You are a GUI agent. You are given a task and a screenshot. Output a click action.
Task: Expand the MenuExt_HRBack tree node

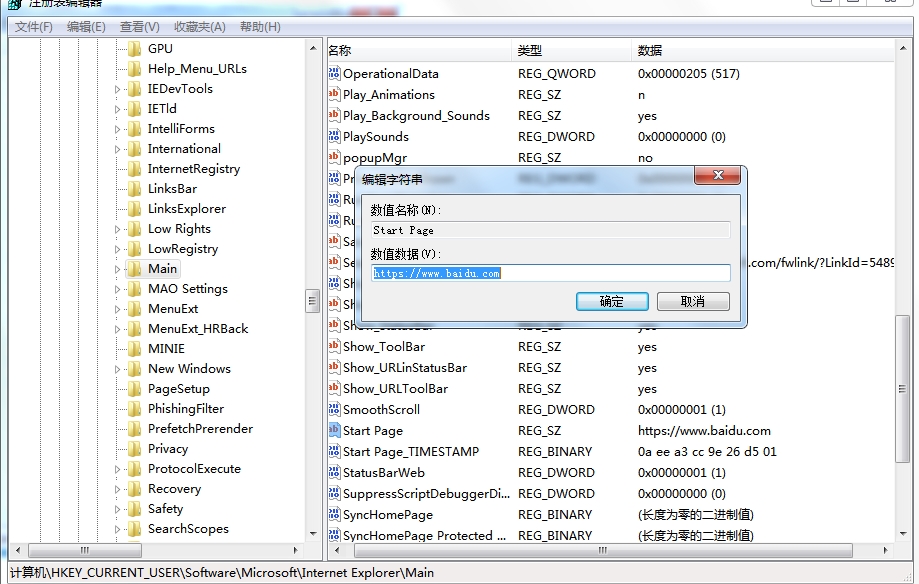click(117, 329)
